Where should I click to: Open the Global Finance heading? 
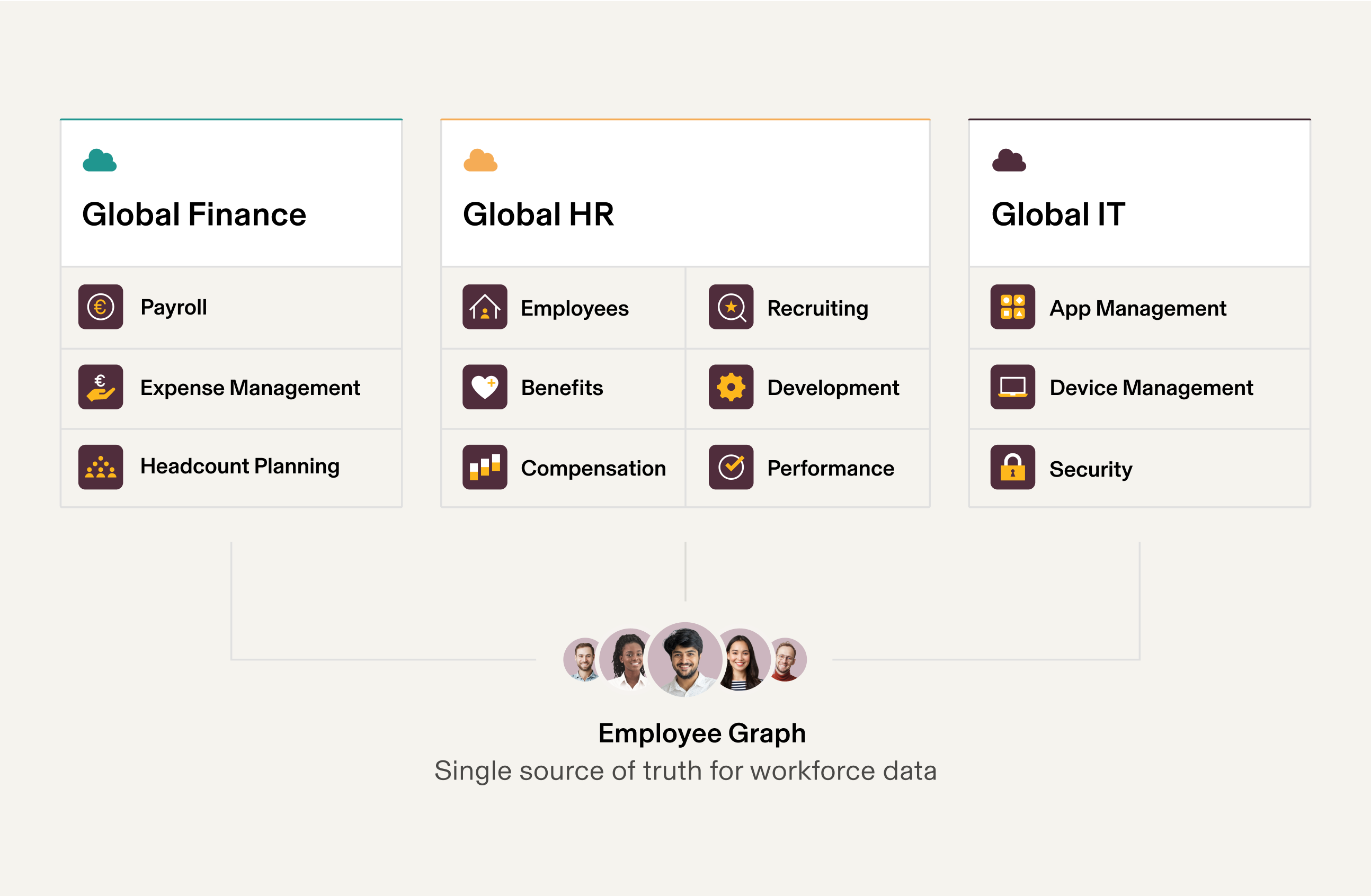pos(194,214)
